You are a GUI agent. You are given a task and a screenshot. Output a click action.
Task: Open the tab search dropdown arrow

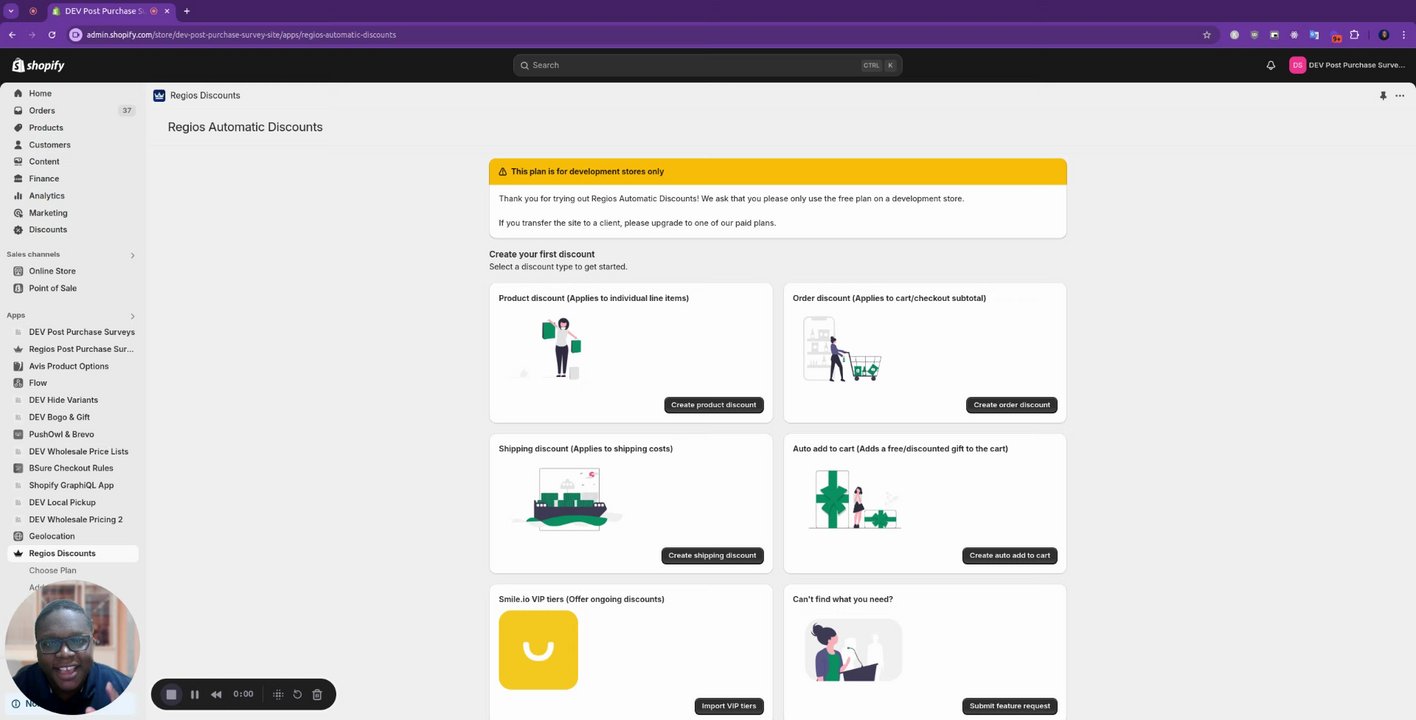(x=11, y=11)
